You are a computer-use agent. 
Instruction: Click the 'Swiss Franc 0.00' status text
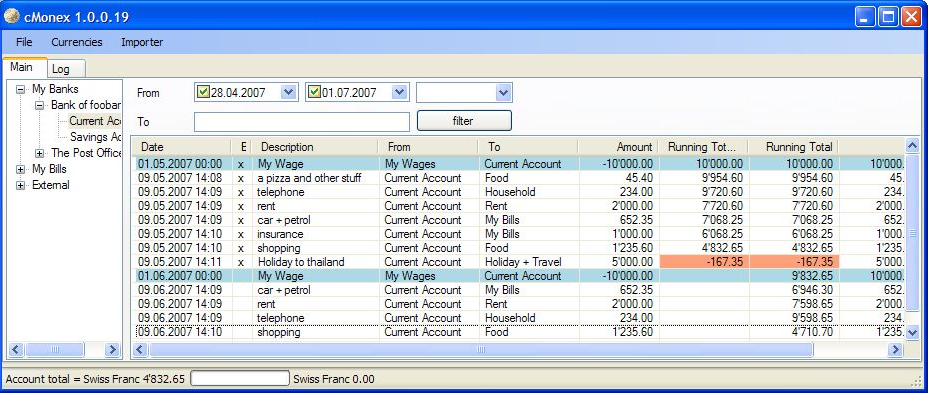pyautogui.click(x=334, y=379)
